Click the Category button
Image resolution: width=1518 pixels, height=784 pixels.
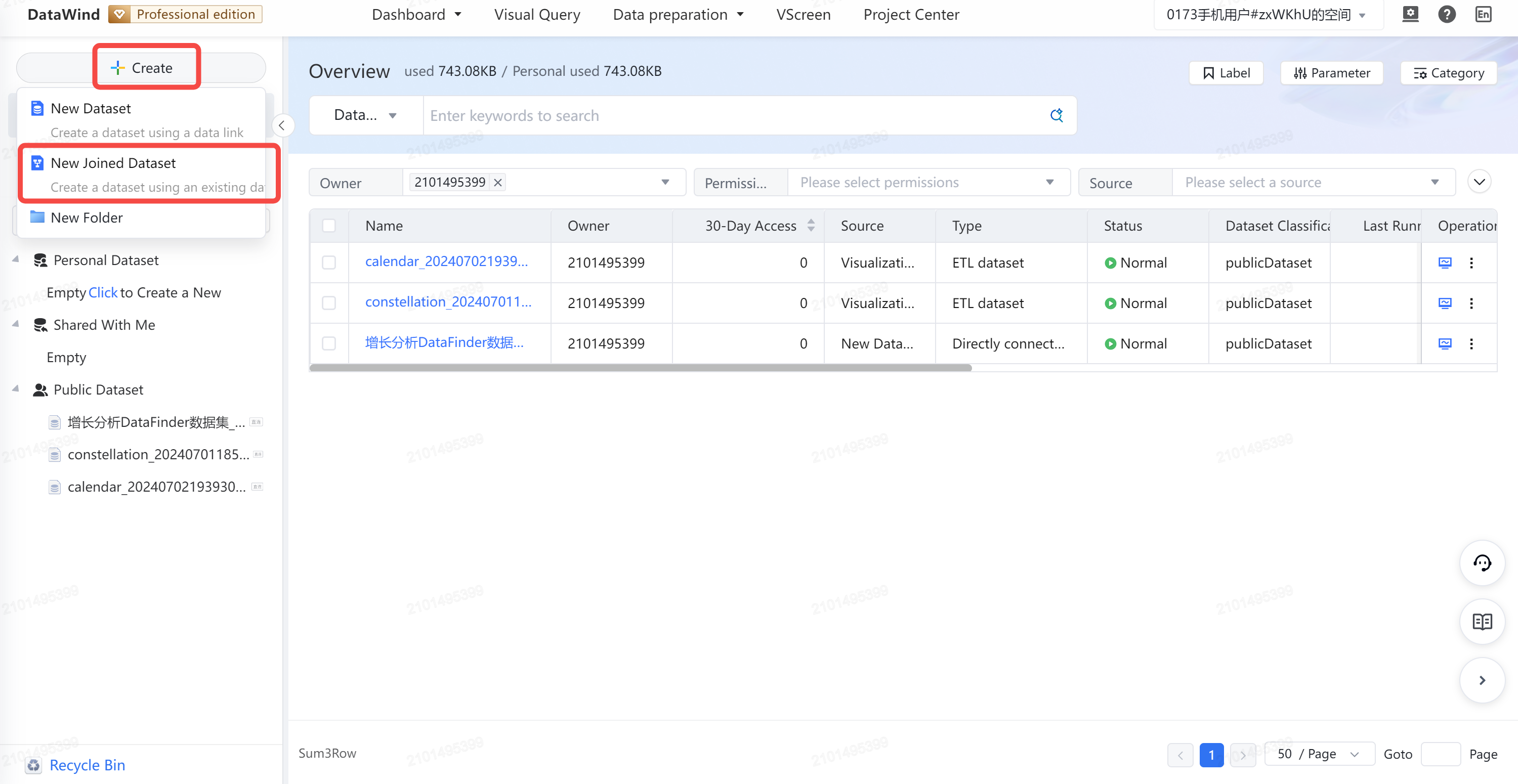coord(1449,73)
